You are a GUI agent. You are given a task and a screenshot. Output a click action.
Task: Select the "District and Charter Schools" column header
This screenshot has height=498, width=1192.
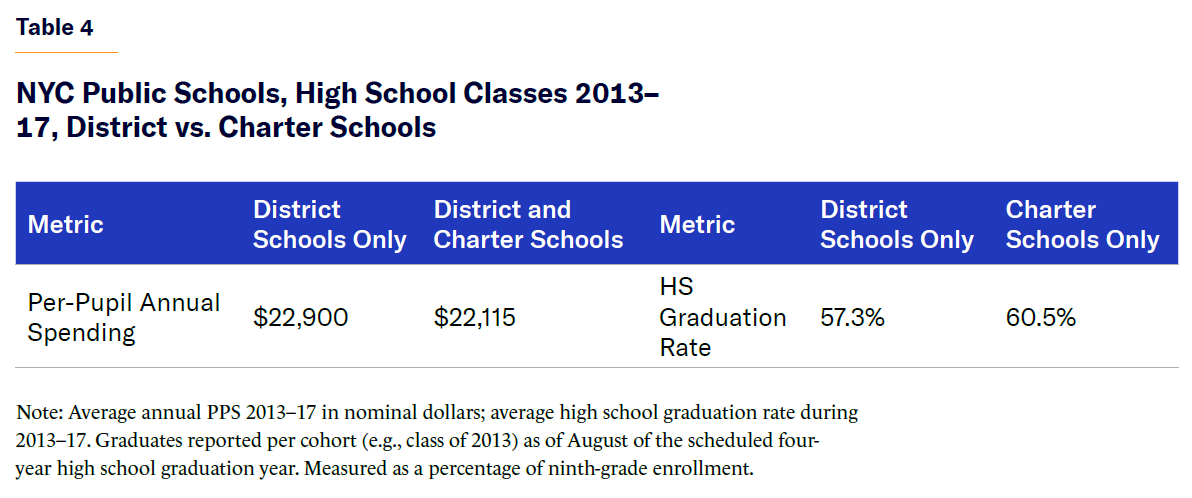(528, 224)
